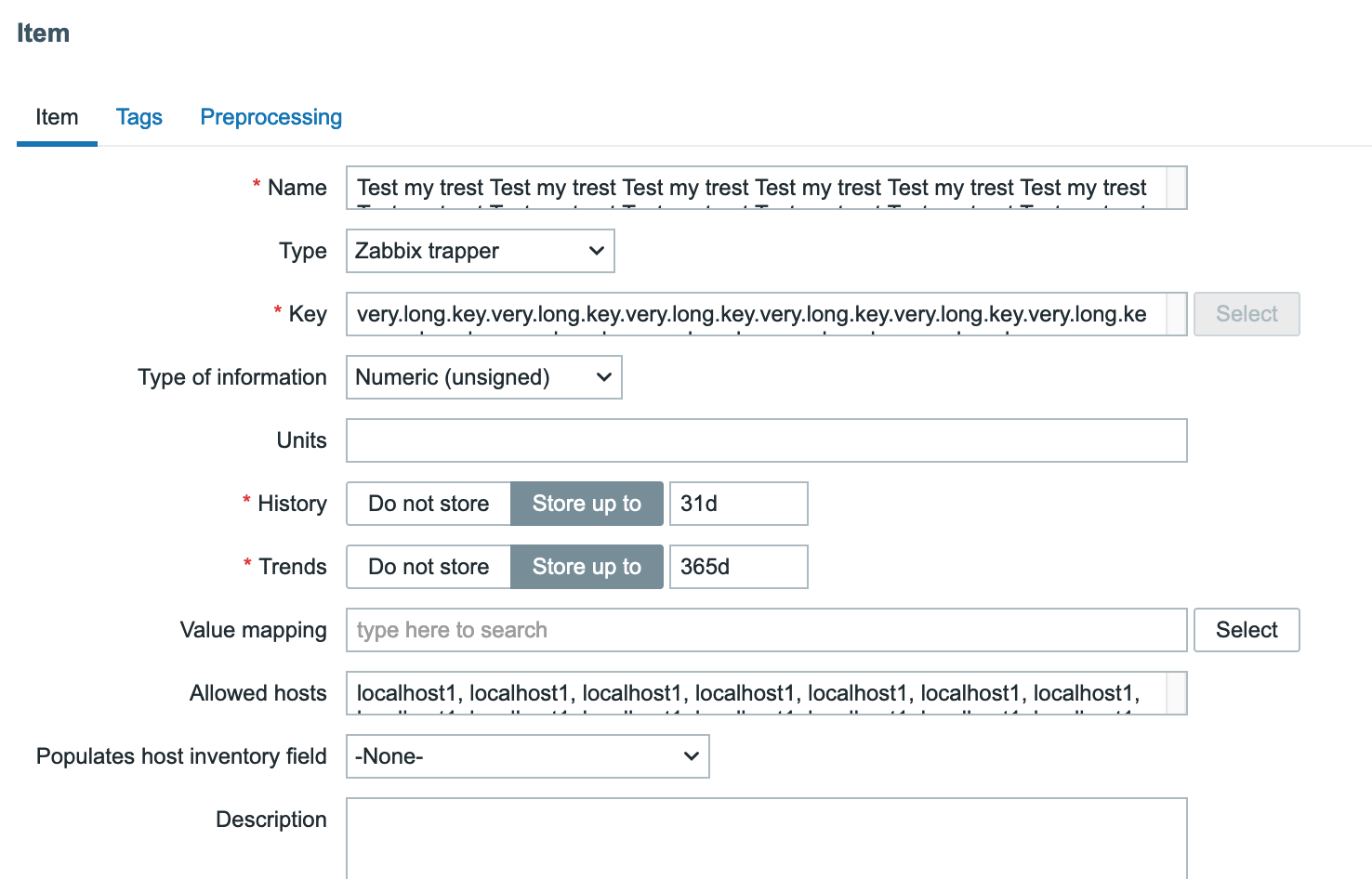The width and height of the screenshot is (1372, 879).
Task: Click the chevron arrow of Type dropdown
Action: coord(597,251)
